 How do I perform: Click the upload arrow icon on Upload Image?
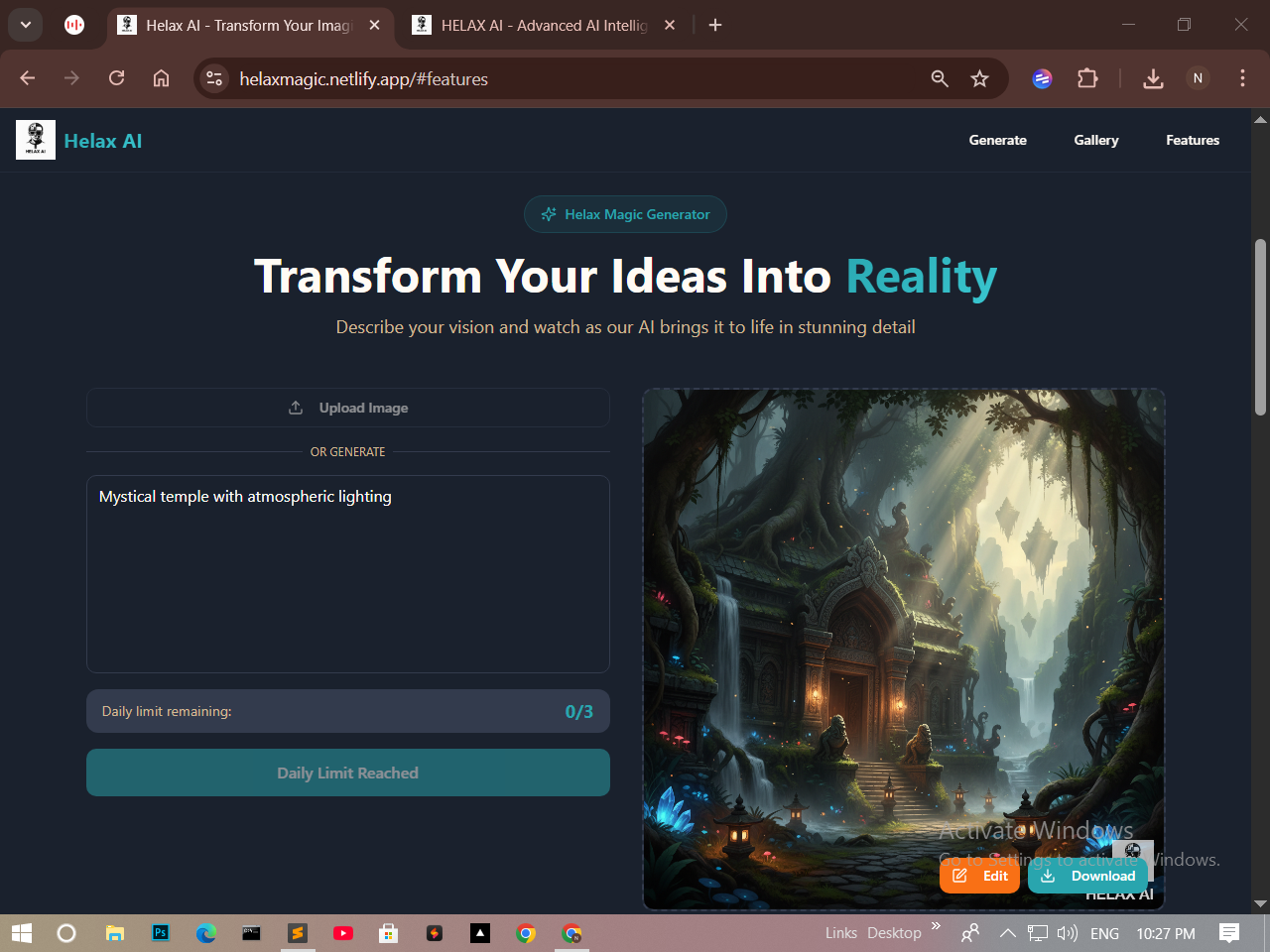tap(295, 407)
